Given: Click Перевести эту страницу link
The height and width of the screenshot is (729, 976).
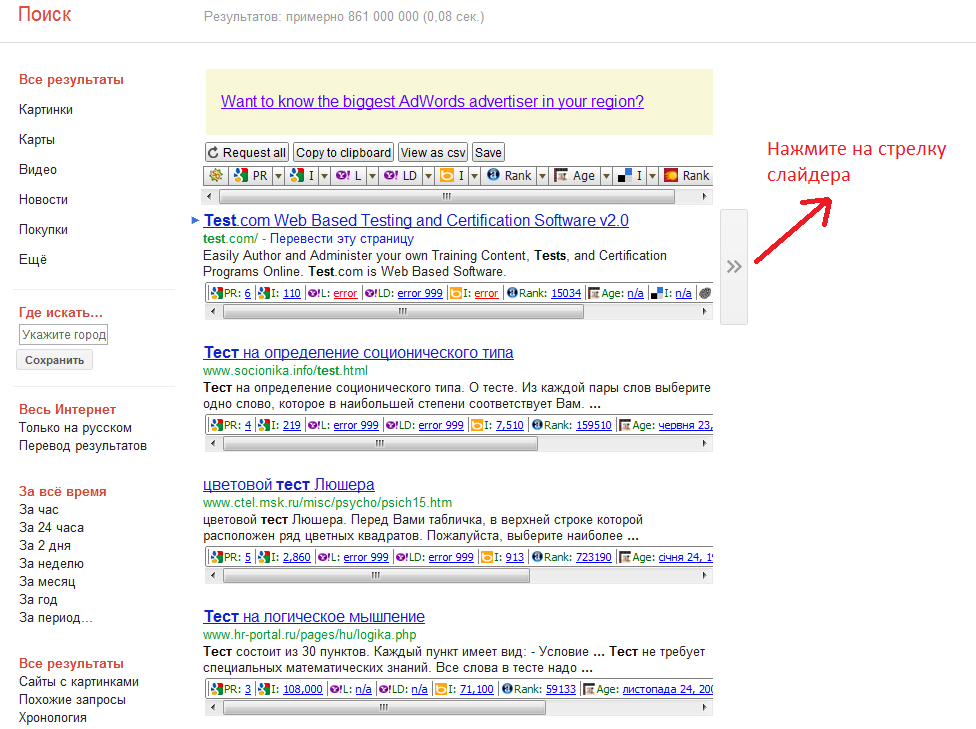Looking at the screenshot, I should [x=342, y=238].
